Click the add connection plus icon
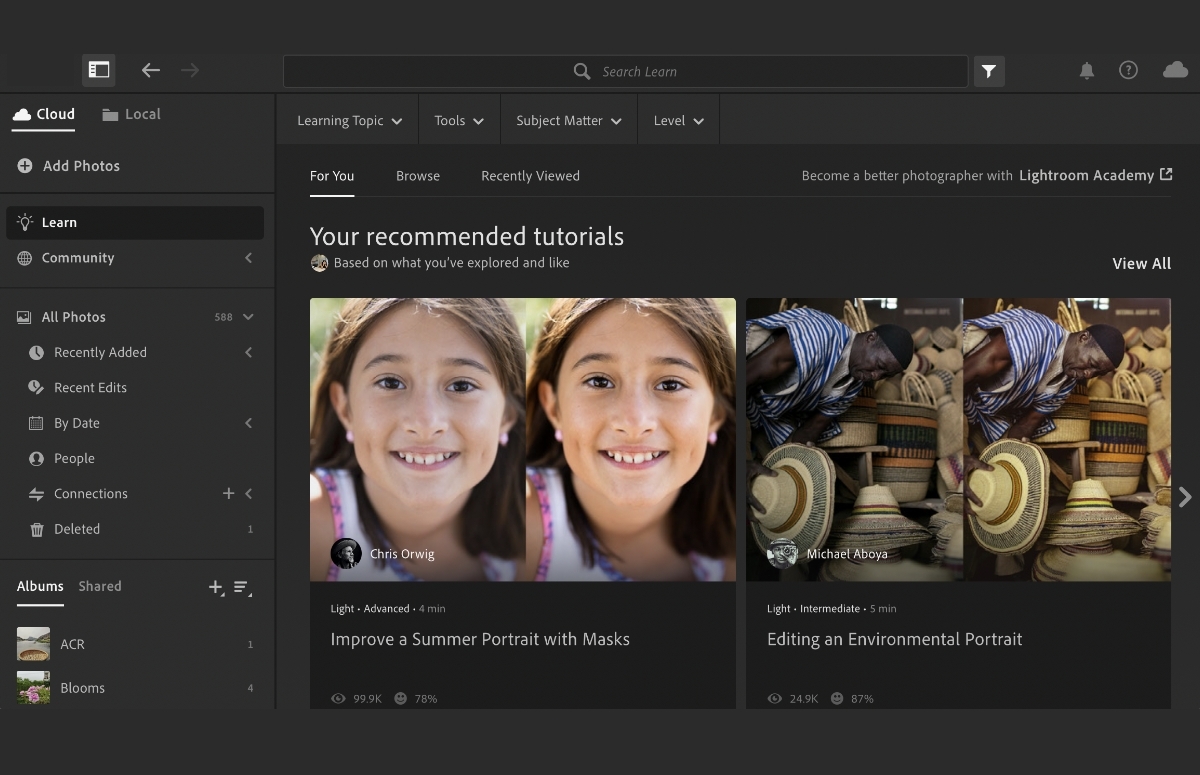 (x=228, y=493)
